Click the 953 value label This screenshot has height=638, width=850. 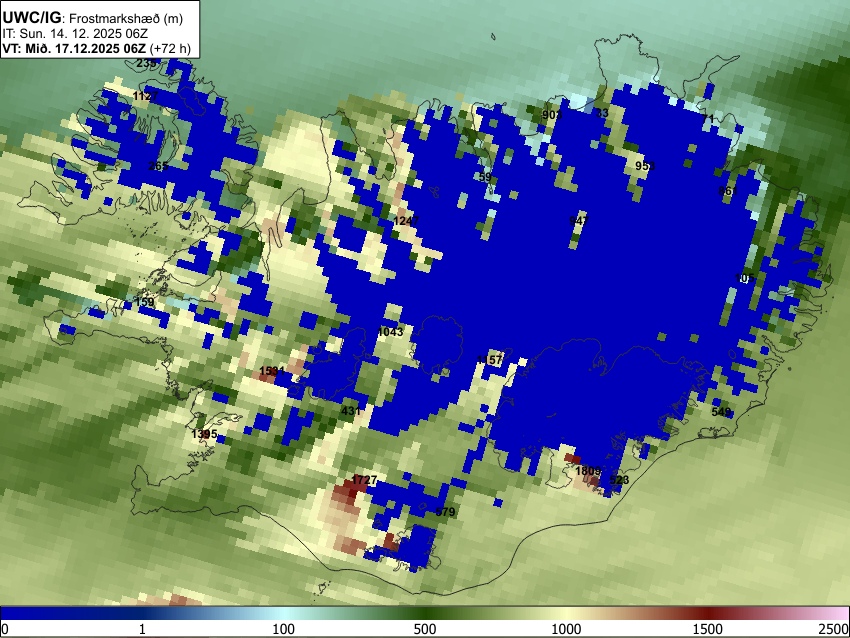(645, 166)
